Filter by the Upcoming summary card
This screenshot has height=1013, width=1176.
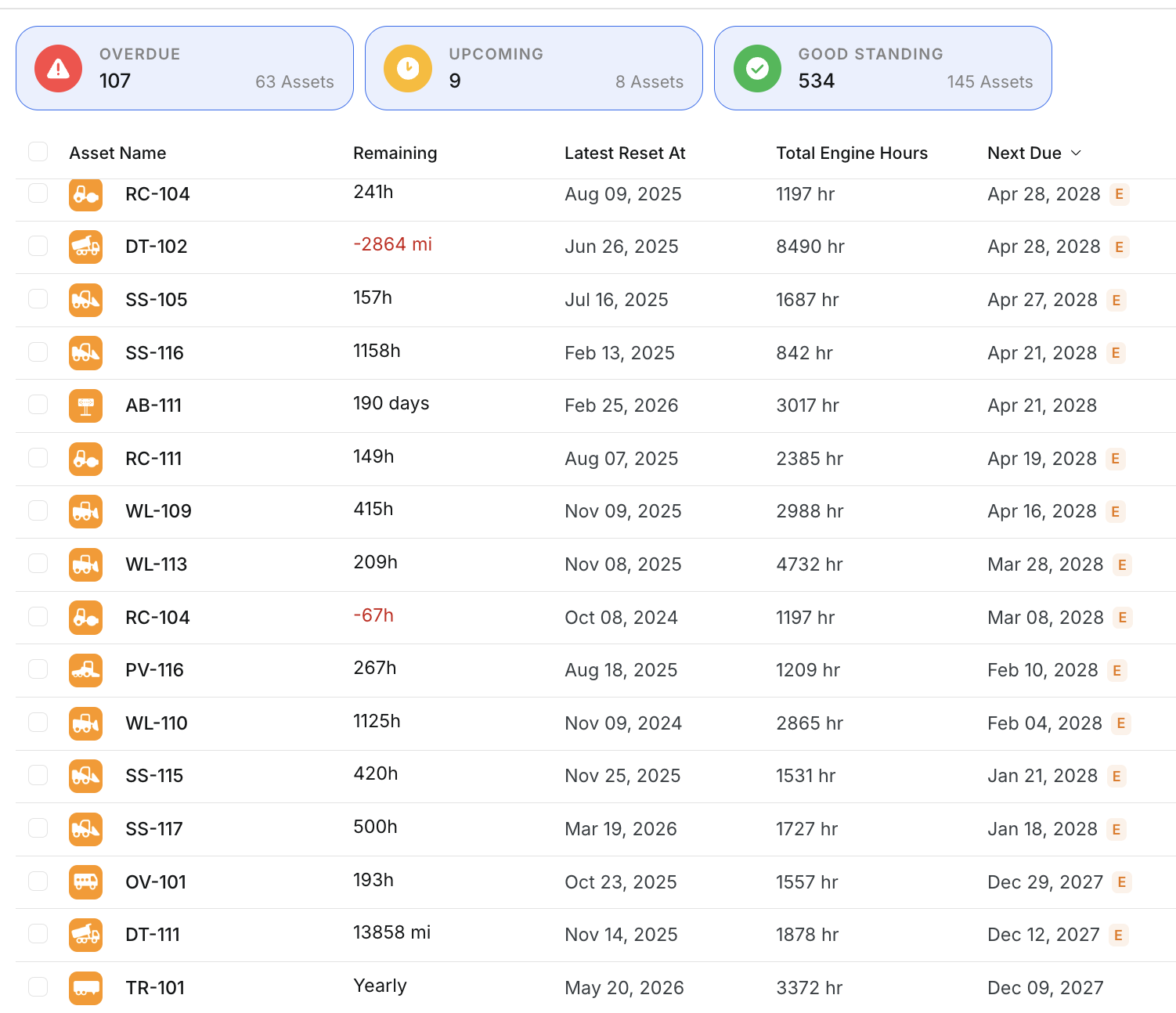(x=534, y=68)
